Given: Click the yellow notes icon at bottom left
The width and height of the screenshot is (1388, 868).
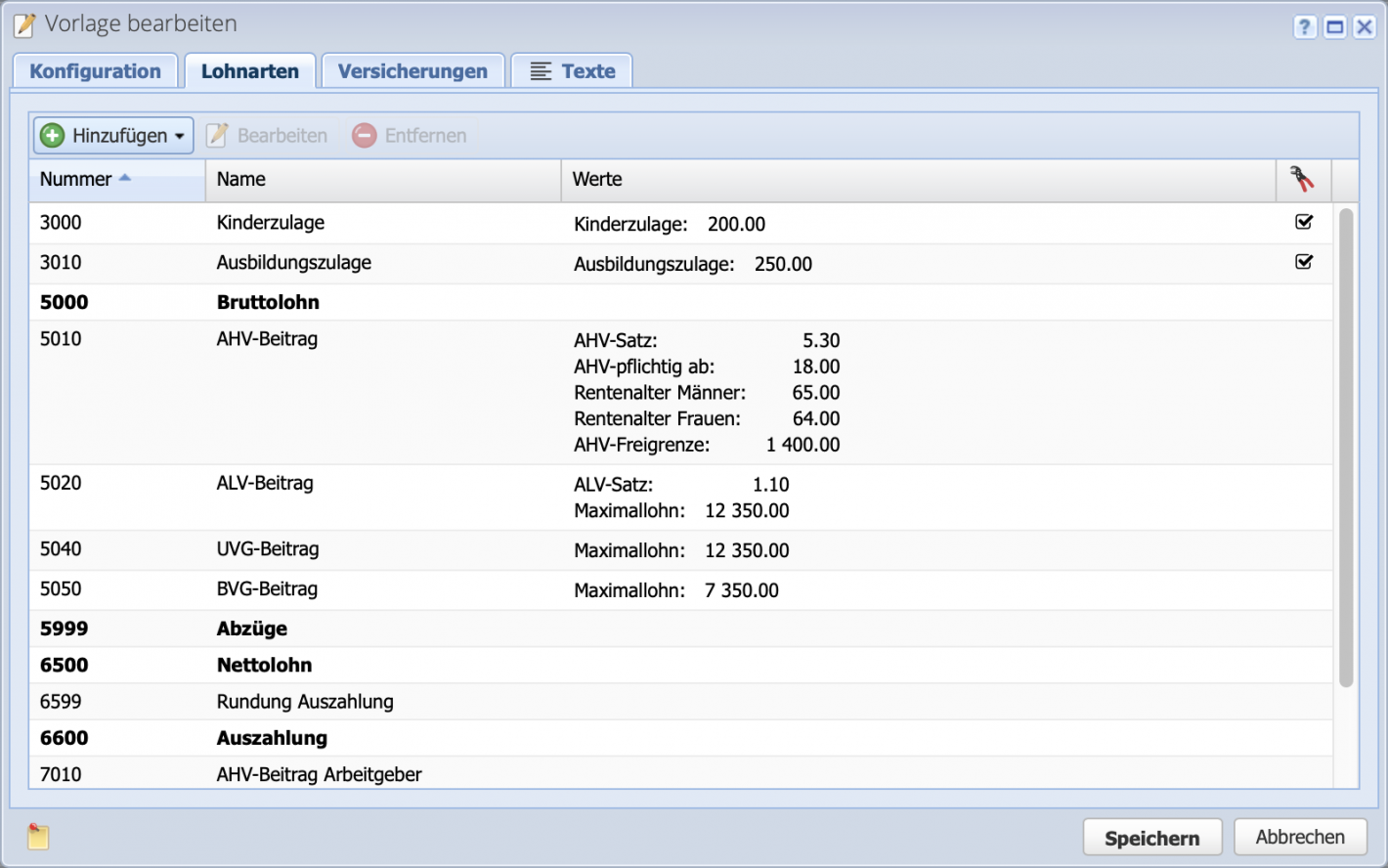Looking at the screenshot, I should pyautogui.click(x=38, y=836).
